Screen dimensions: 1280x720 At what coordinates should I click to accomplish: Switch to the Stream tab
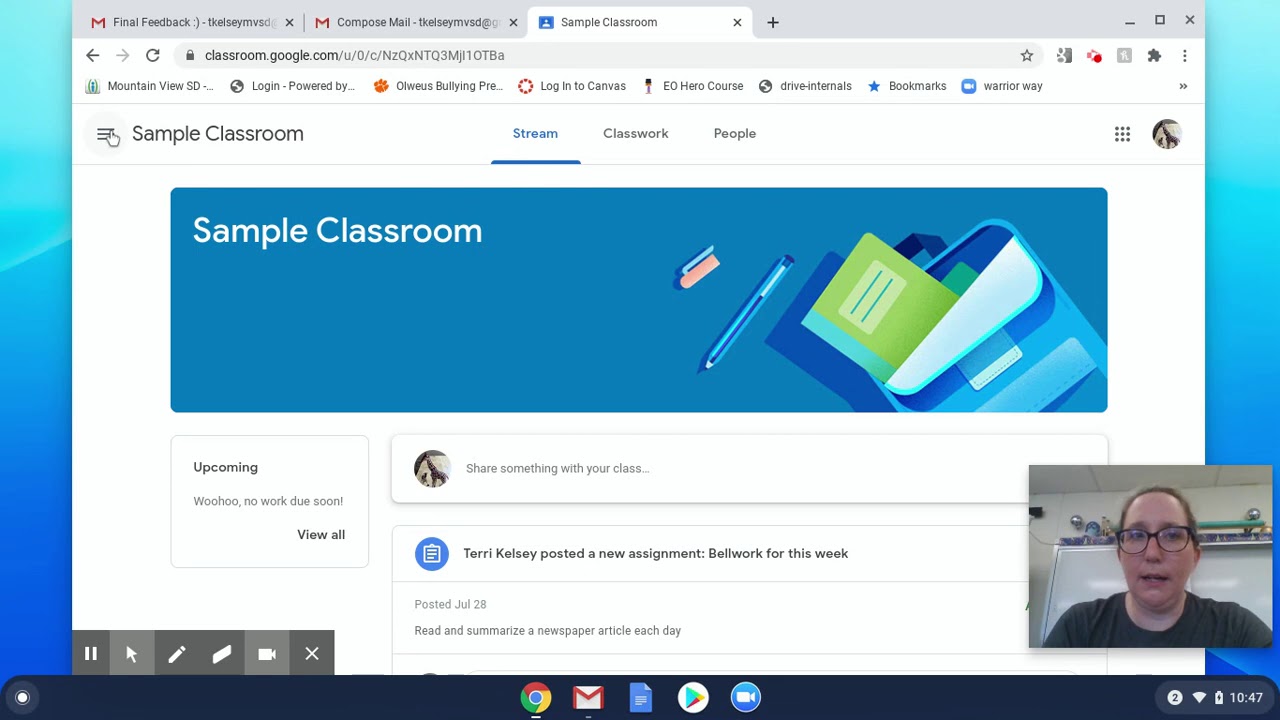pos(535,133)
